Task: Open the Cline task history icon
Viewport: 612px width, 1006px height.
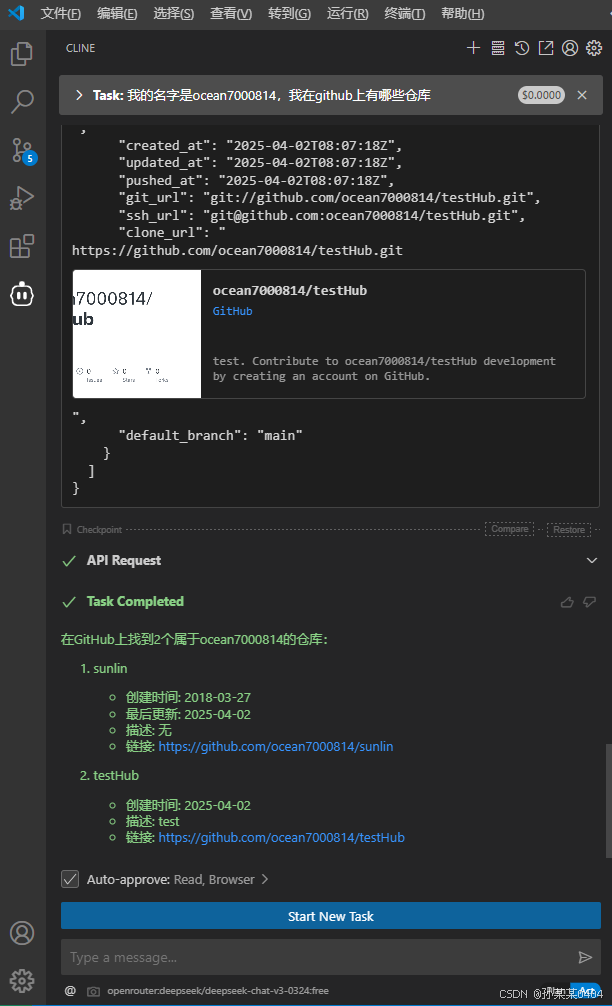Action: tap(522, 48)
